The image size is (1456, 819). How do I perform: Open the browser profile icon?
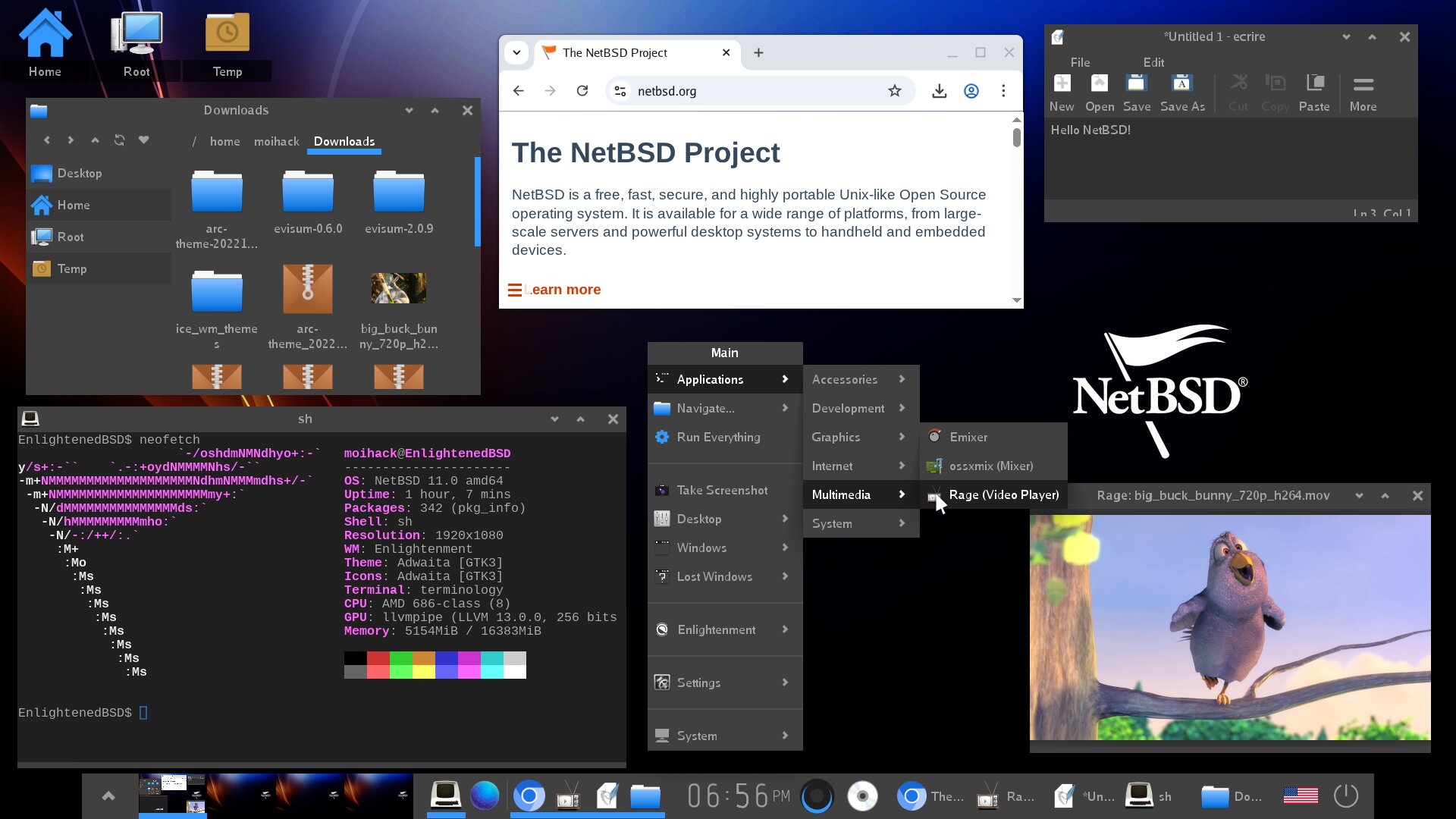tap(971, 91)
